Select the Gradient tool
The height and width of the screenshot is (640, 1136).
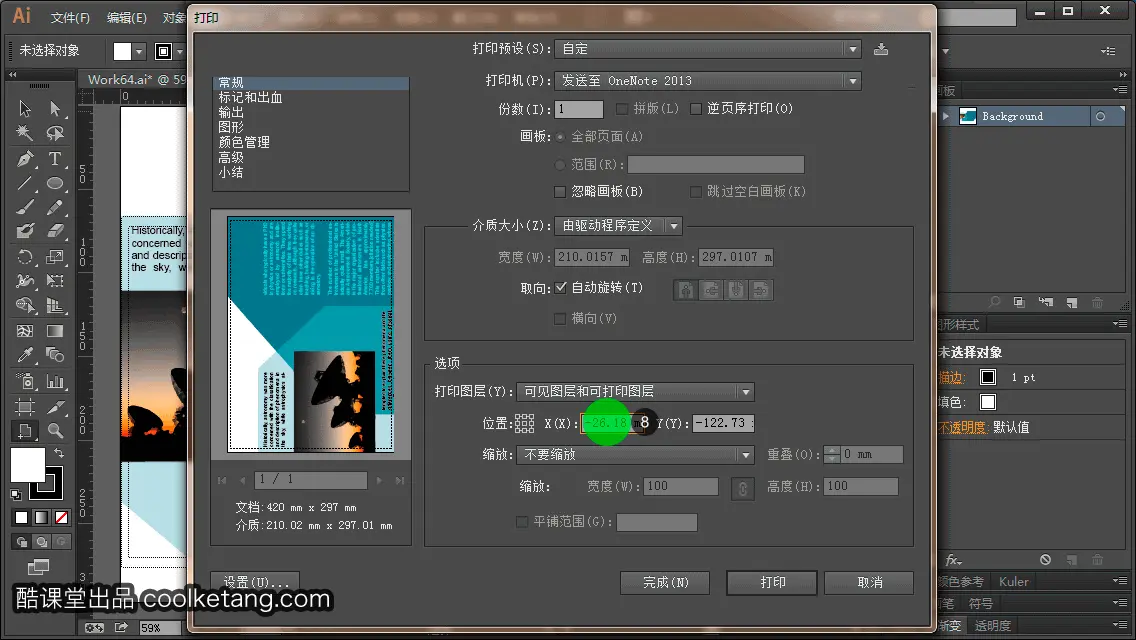pos(55,331)
